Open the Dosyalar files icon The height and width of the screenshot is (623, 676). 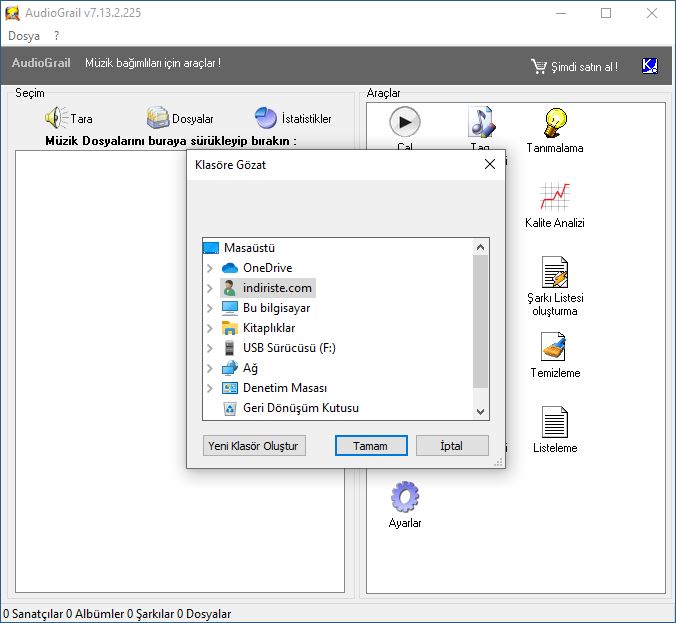[x=158, y=117]
